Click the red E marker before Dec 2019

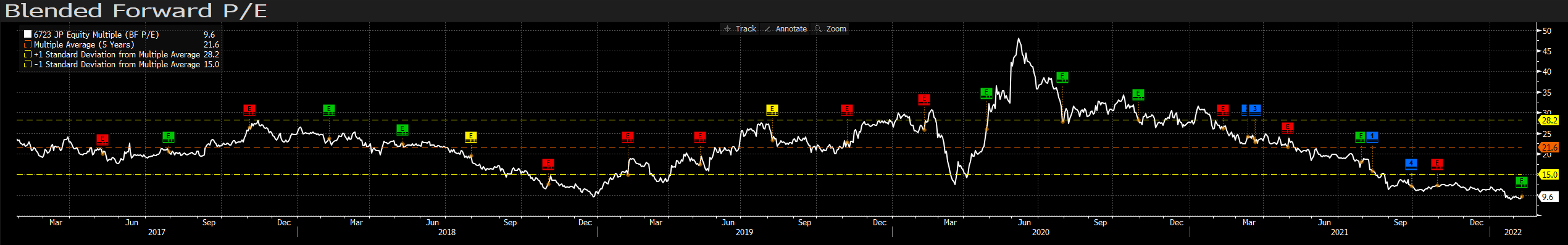pos(847,110)
